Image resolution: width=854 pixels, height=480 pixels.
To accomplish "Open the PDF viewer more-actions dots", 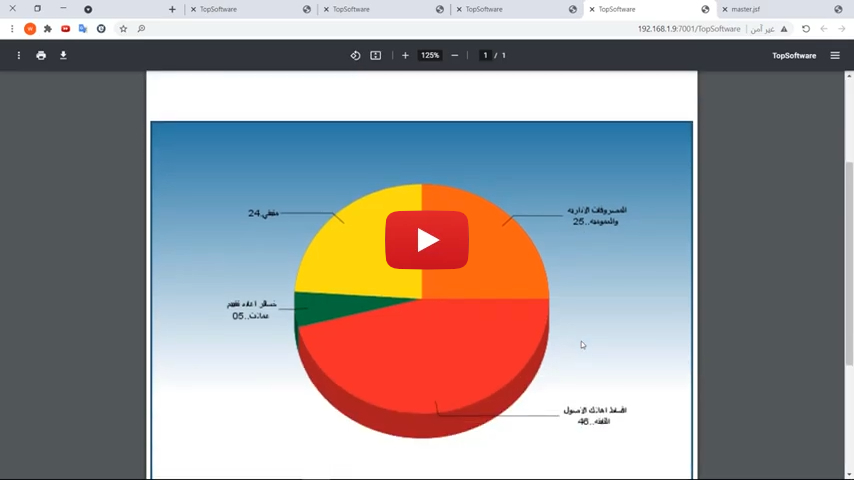I will 19,56.
